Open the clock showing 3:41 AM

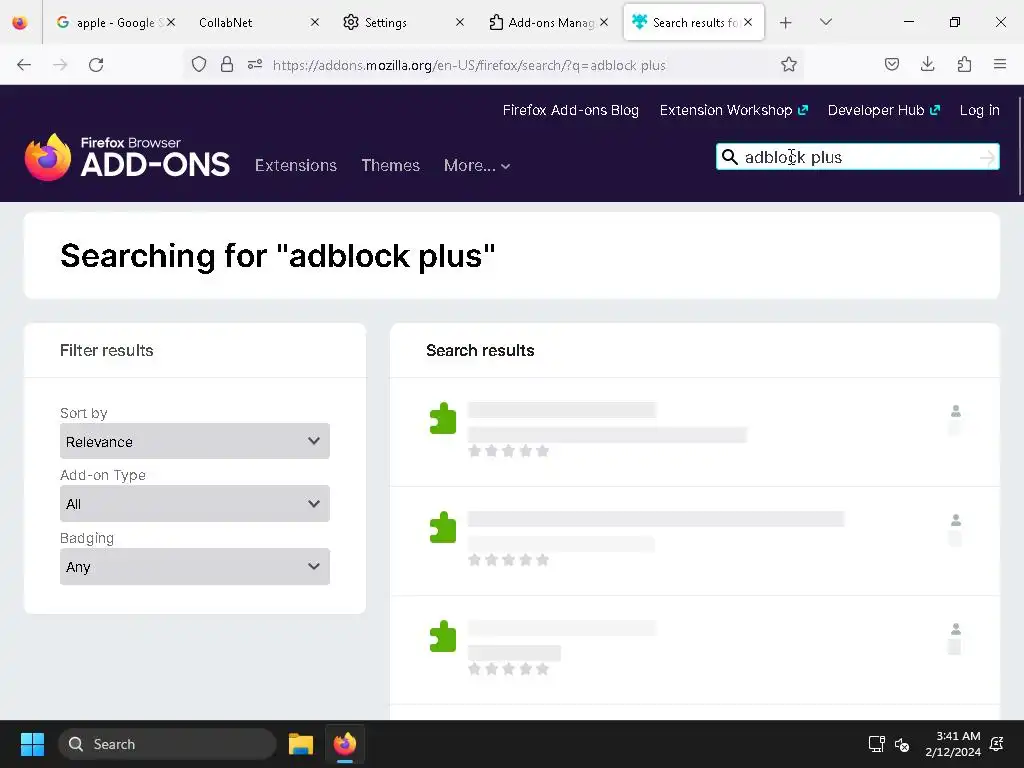(x=953, y=744)
